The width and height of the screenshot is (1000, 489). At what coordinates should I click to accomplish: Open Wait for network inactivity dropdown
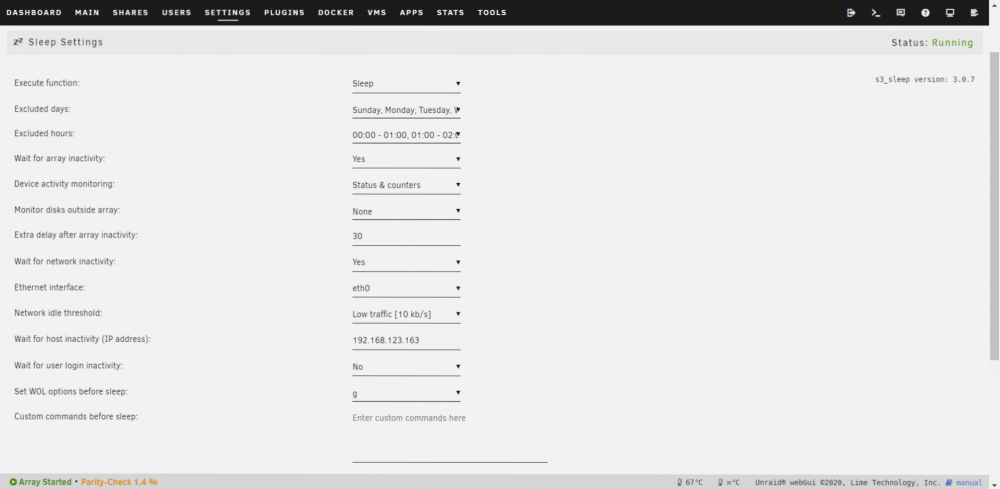click(x=406, y=262)
